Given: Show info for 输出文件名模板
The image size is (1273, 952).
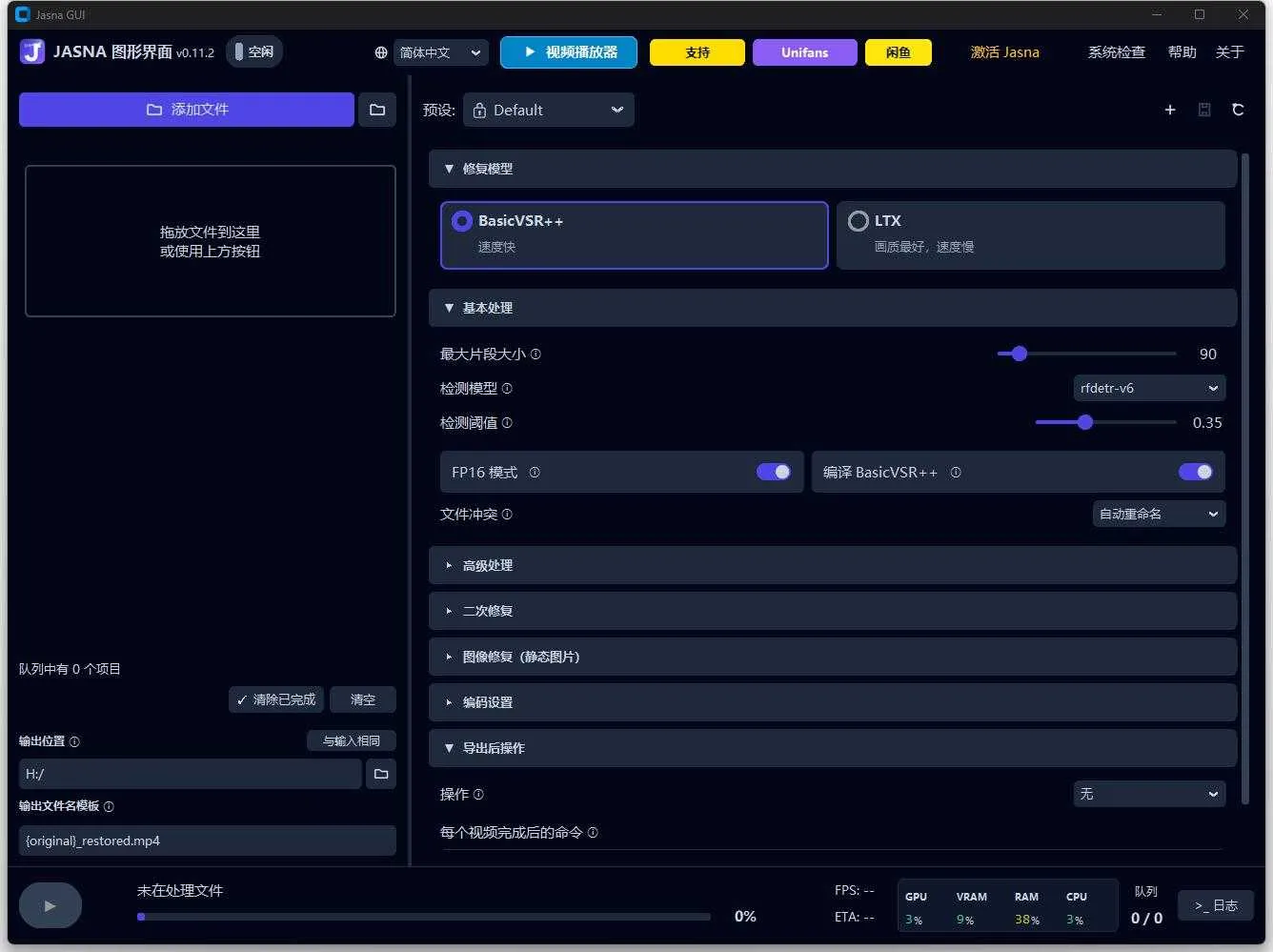Looking at the screenshot, I should (x=109, y=806).
